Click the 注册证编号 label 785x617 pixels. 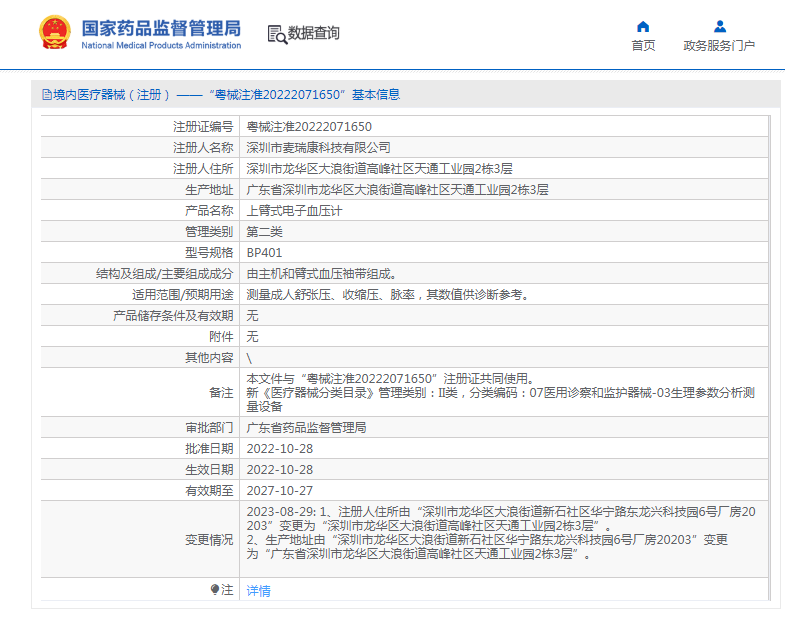203,127
